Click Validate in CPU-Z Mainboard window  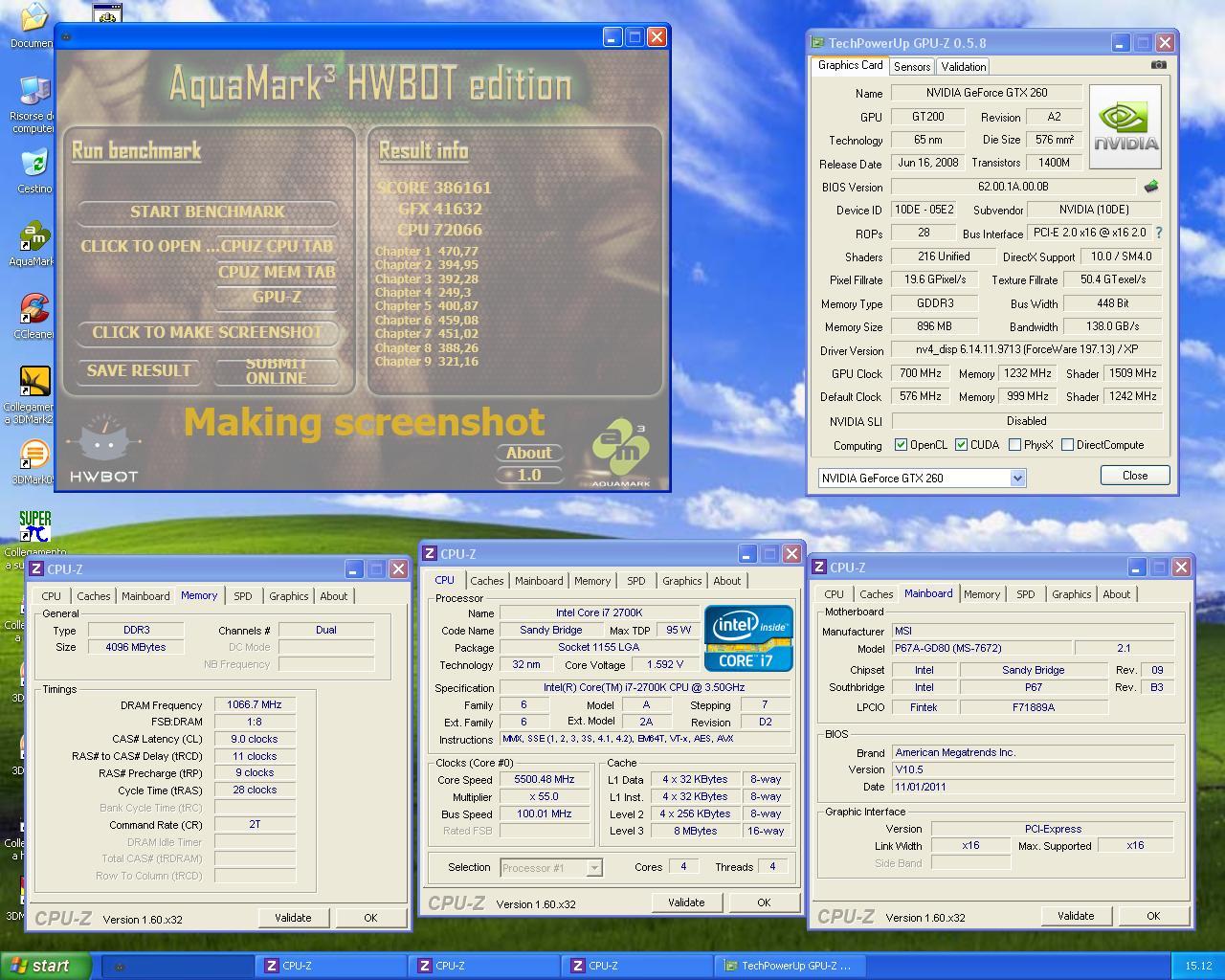1076,916
